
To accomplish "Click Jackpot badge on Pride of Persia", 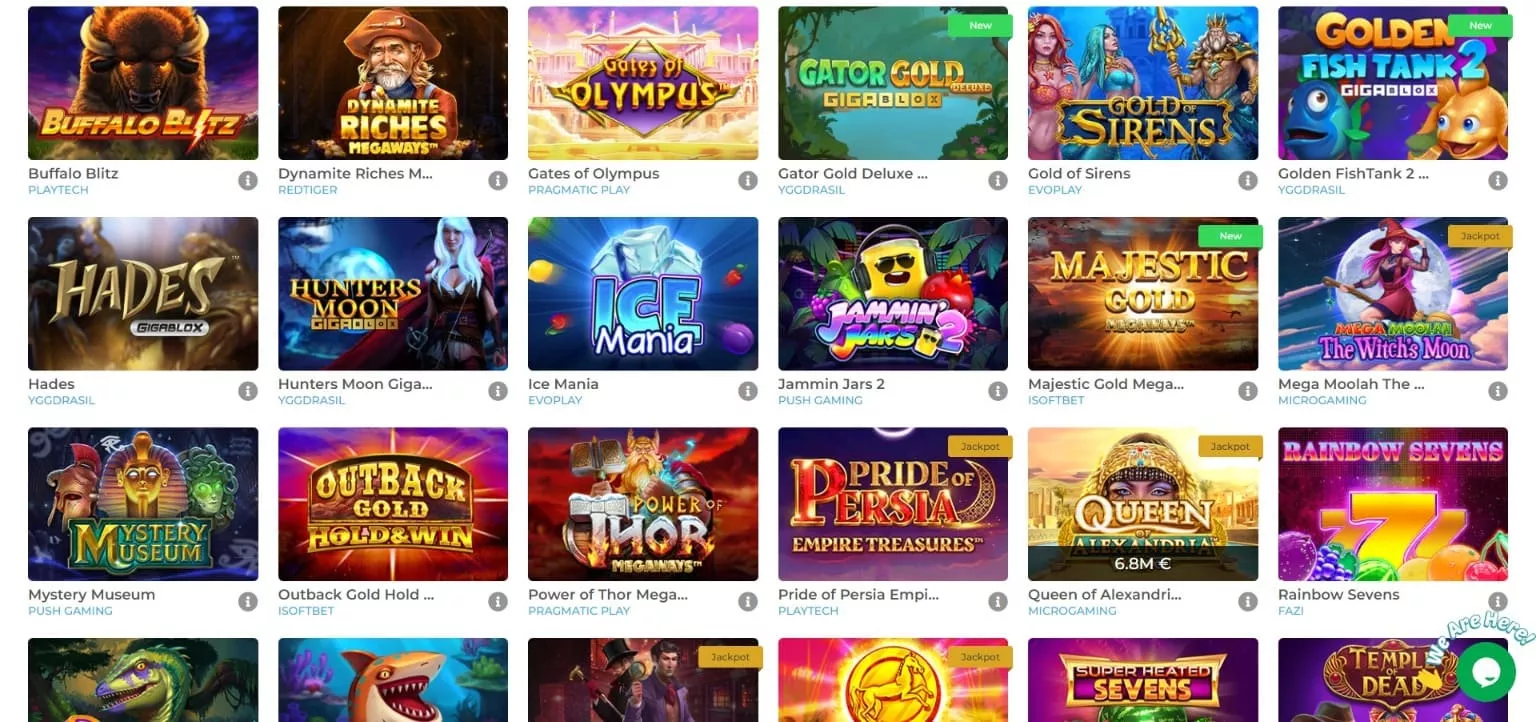I will coord(980,446).
